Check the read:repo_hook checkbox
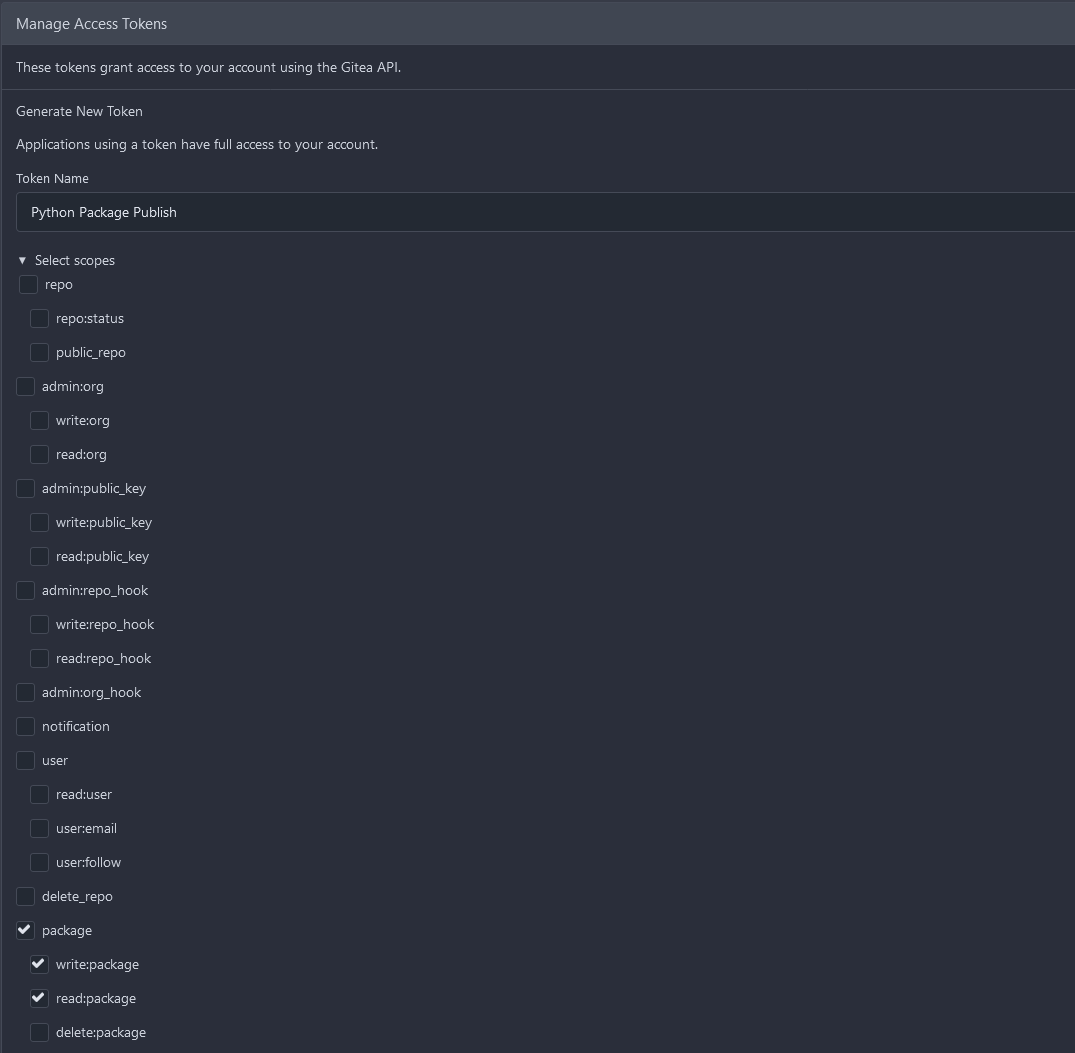 pos(39,658)
